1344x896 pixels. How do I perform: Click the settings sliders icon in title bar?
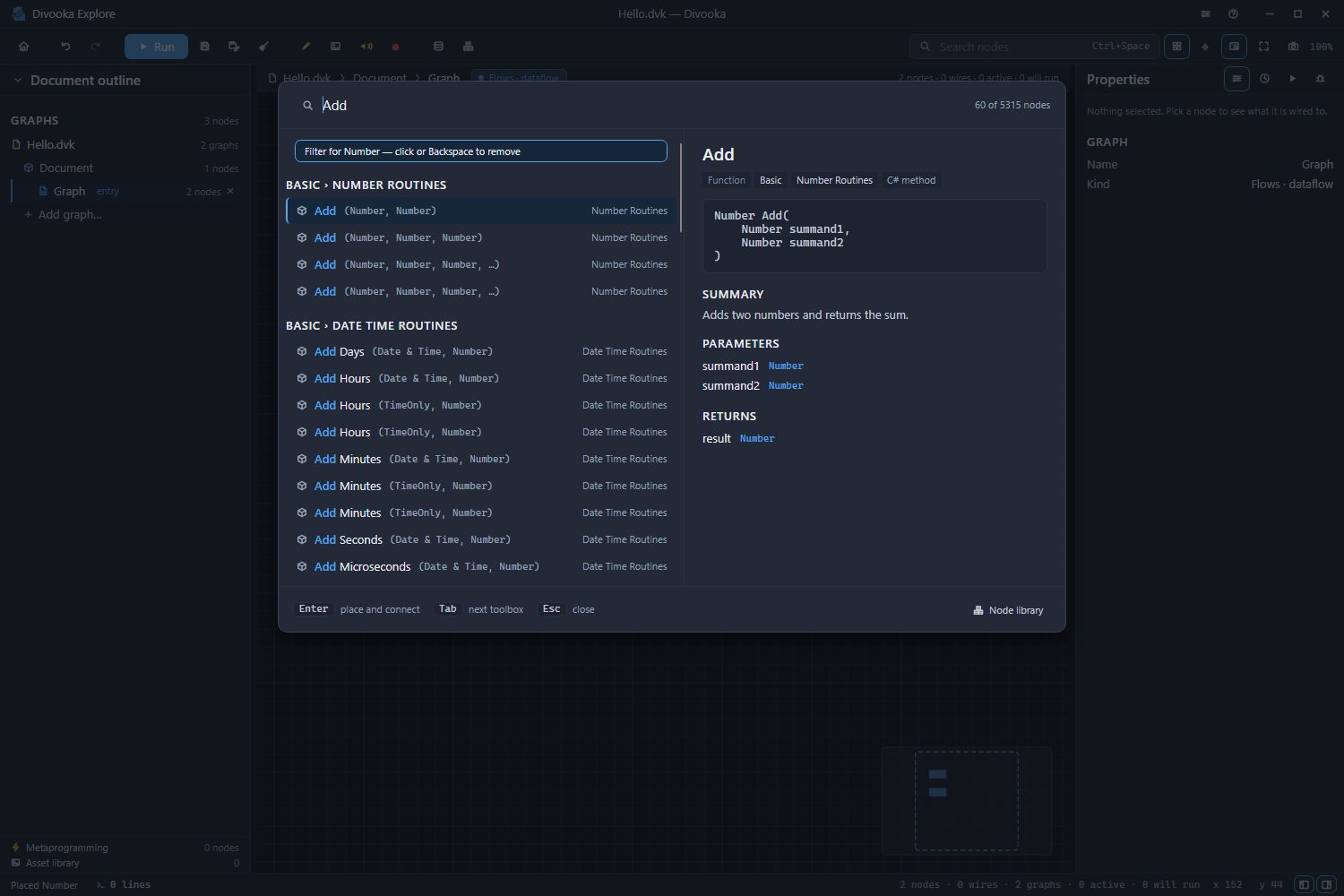click(1205, 14)
